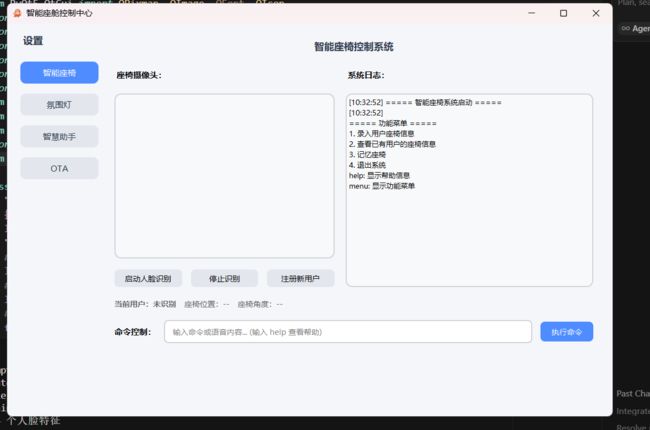The height and width of the screenshot is (430, 650).
Task: Click the 启动人脸识别 button
Action: [148, 279]
